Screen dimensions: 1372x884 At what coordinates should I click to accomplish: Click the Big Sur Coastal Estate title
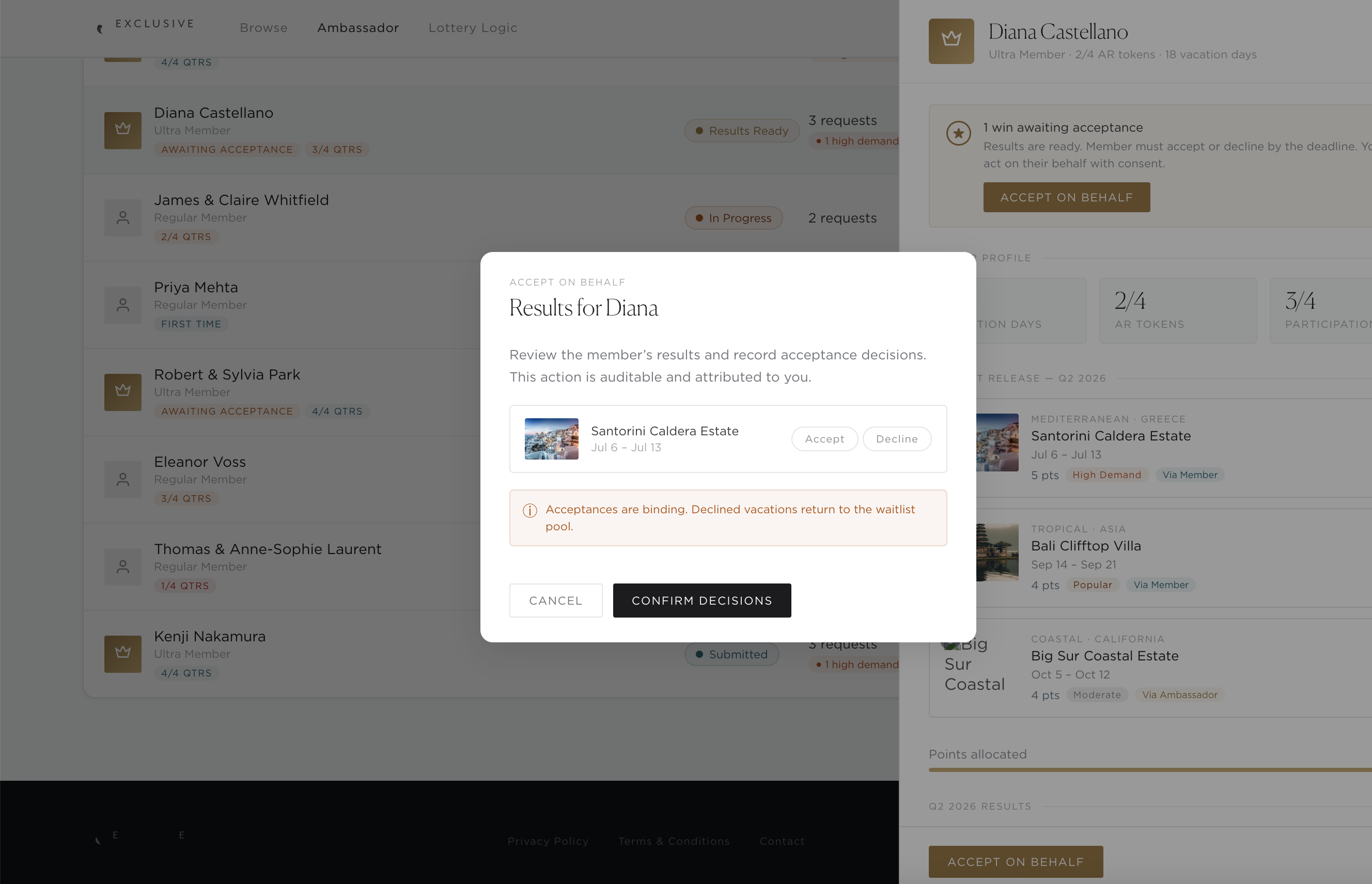[x=1104, y=656]
